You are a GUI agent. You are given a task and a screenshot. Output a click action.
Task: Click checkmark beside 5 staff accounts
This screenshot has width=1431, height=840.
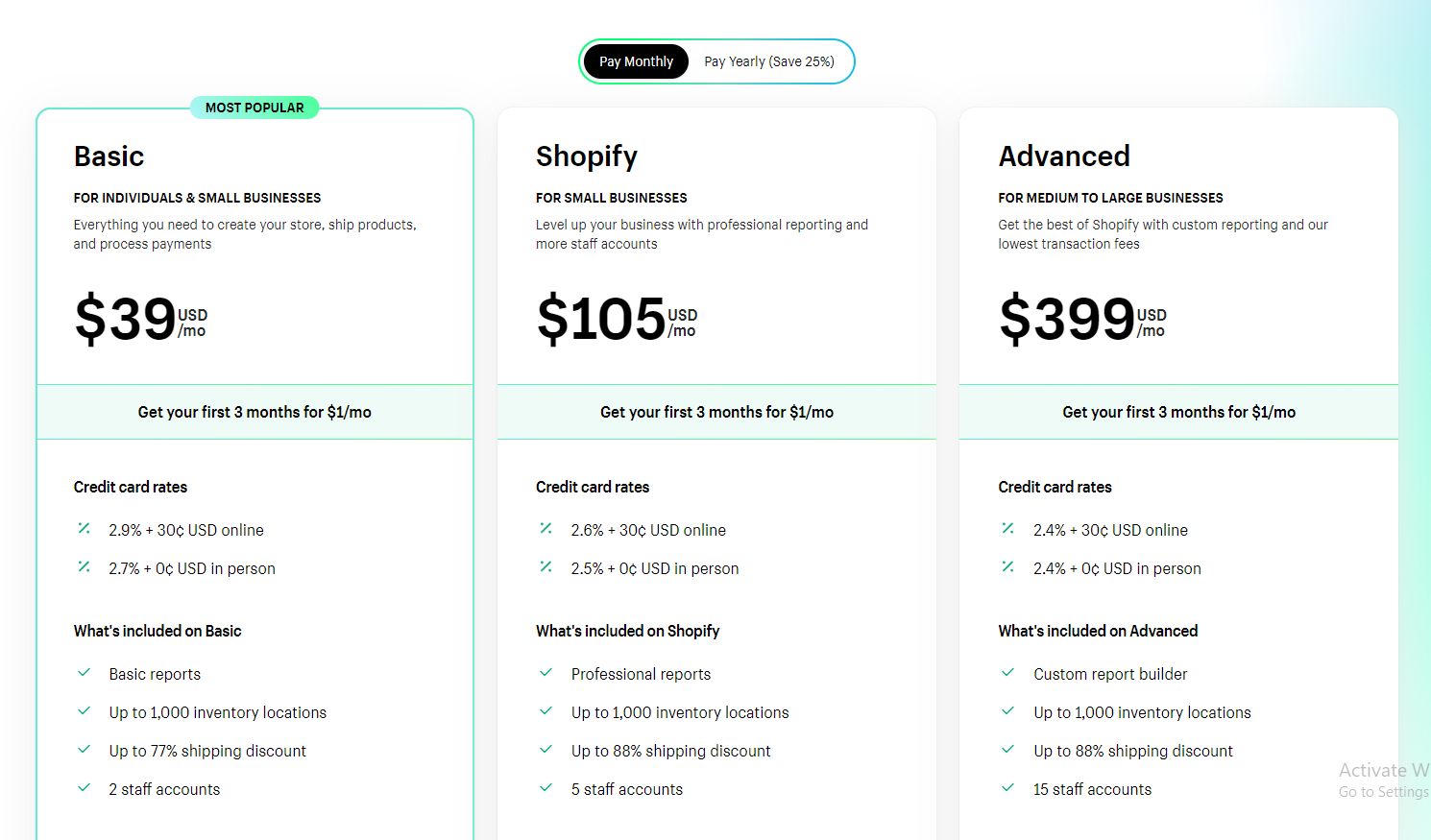coord(546,787)
